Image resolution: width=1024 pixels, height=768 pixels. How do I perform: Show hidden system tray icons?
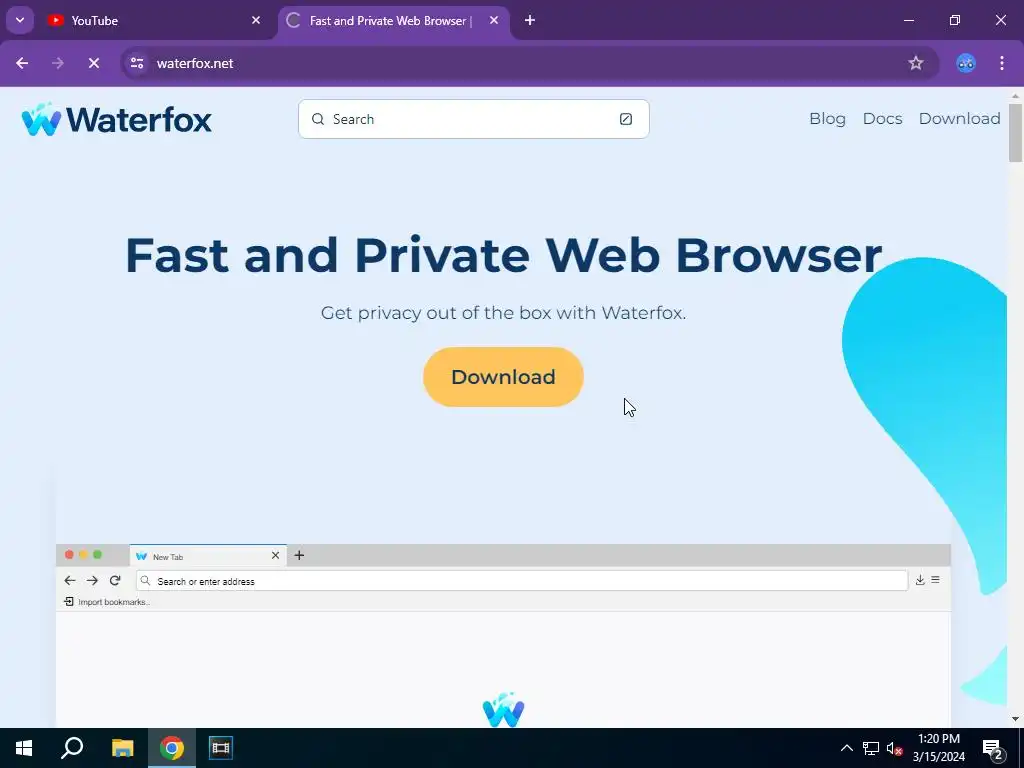pyautogui.click(x=846, y=748)
